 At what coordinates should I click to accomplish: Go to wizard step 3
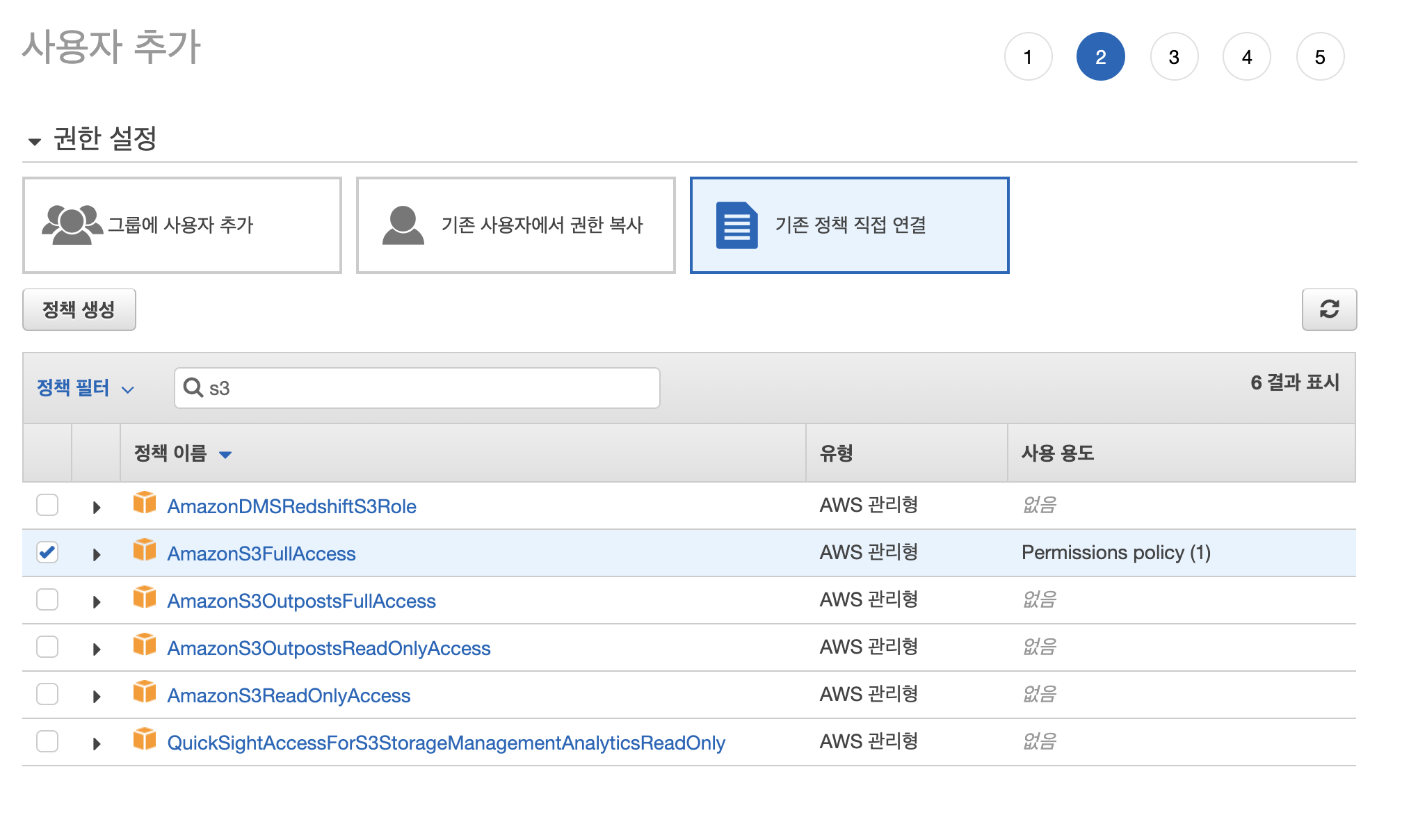click(1173, 57)
